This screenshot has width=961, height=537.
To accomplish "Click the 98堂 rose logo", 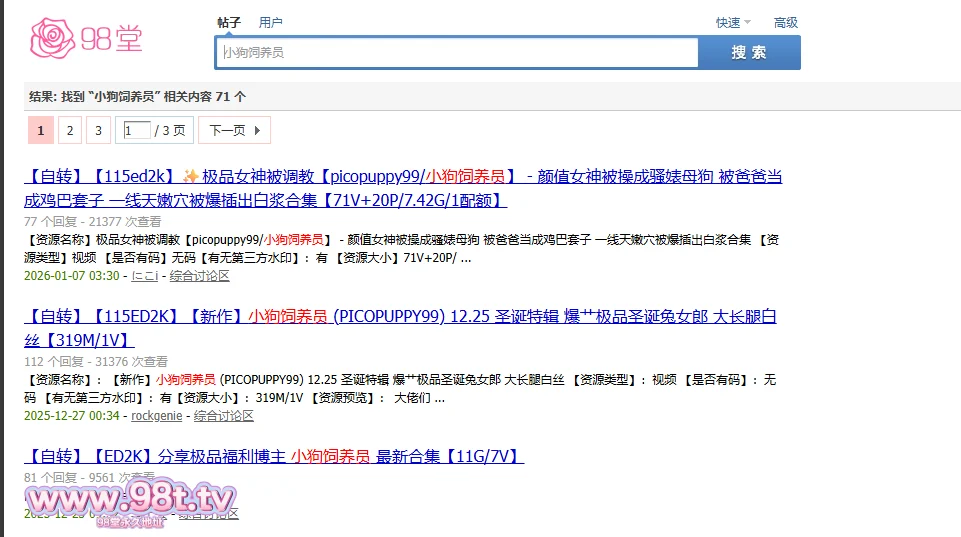I will (x=86, y=38).
